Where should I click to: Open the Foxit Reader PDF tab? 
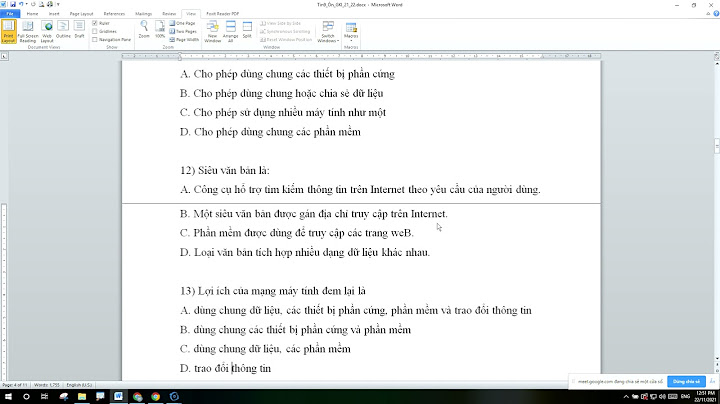tap(223, 14)
